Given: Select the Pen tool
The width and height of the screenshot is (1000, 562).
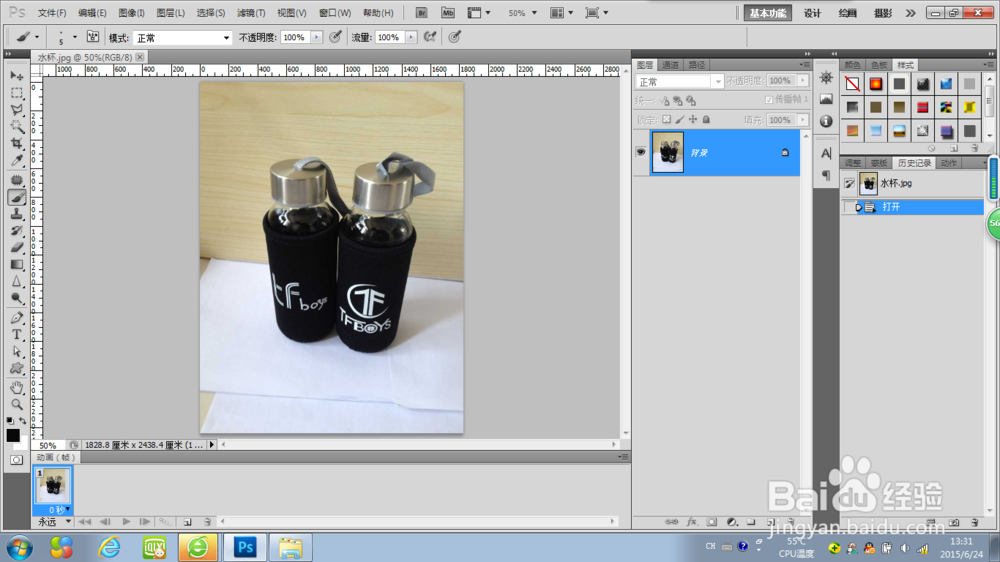Looking at the screenshot, I should pos(17,318).
